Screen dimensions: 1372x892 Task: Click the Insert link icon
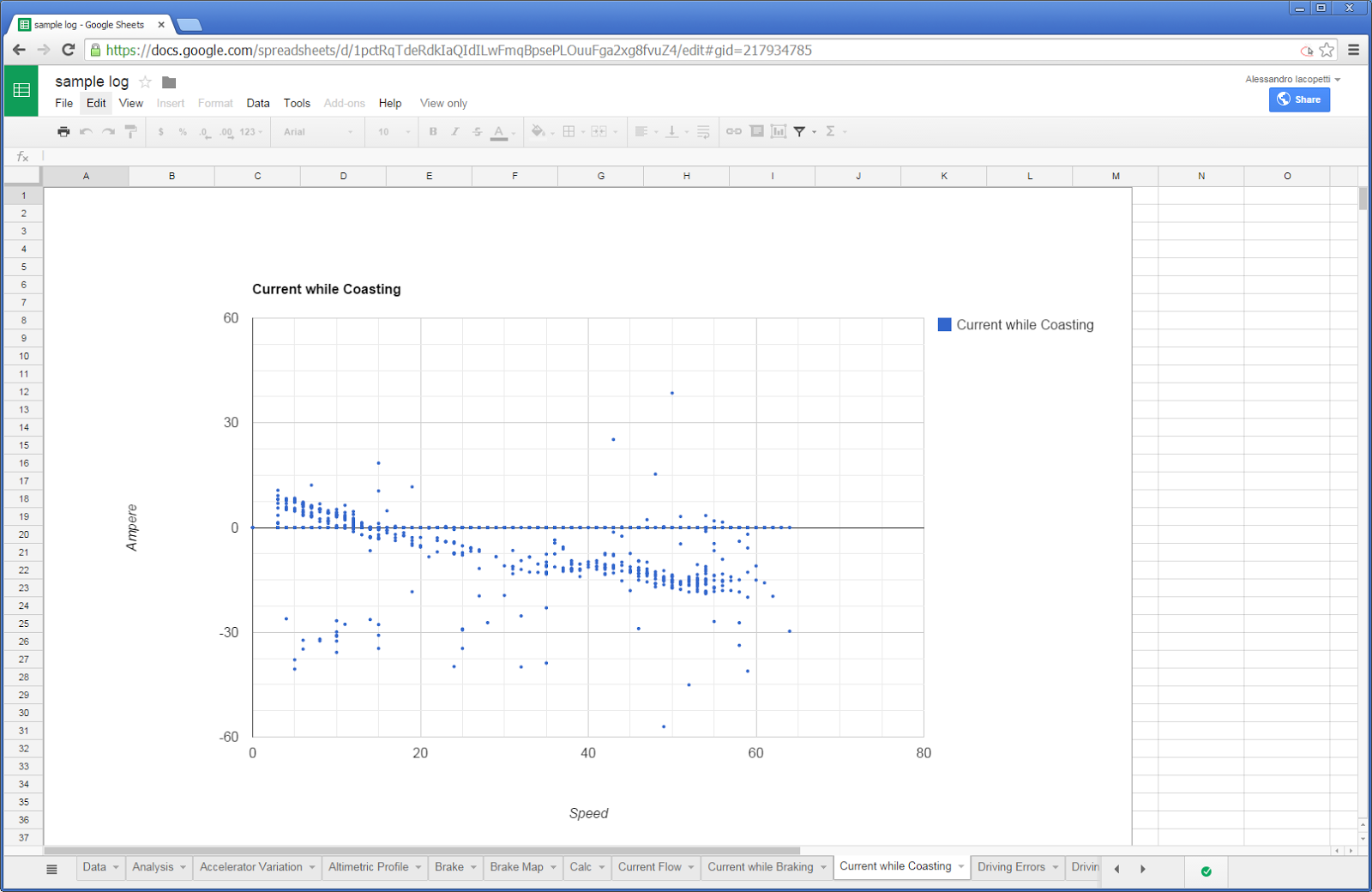point(733,131)
